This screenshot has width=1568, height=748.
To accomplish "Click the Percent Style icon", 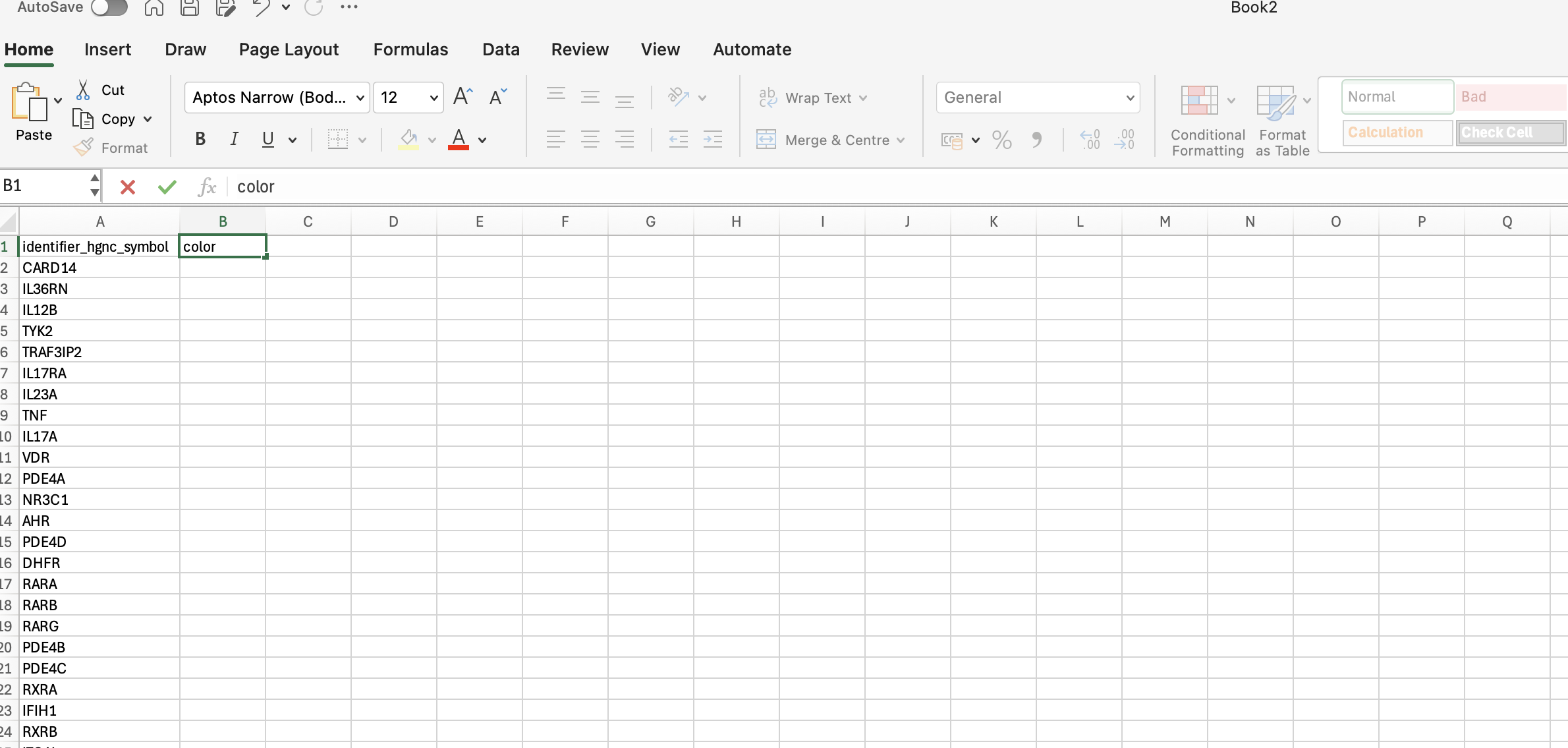I will tap(1001, 140).
